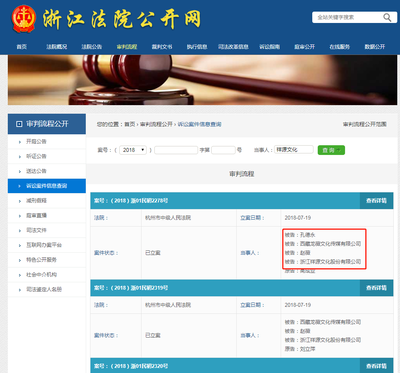400x373 pixels.
Task: Click the arrow bullet before 社会中介机构
Action: pyautogui.click(x=20, y=275)
